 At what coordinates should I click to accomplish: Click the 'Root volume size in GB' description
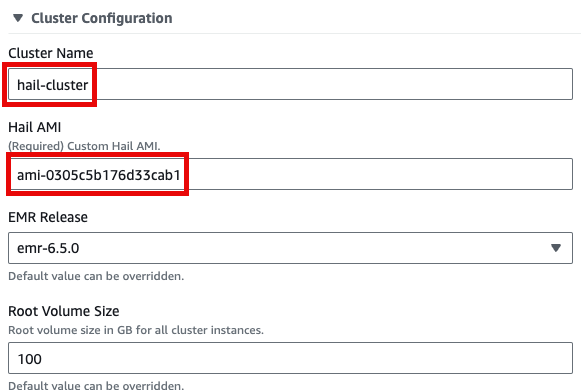136,330
